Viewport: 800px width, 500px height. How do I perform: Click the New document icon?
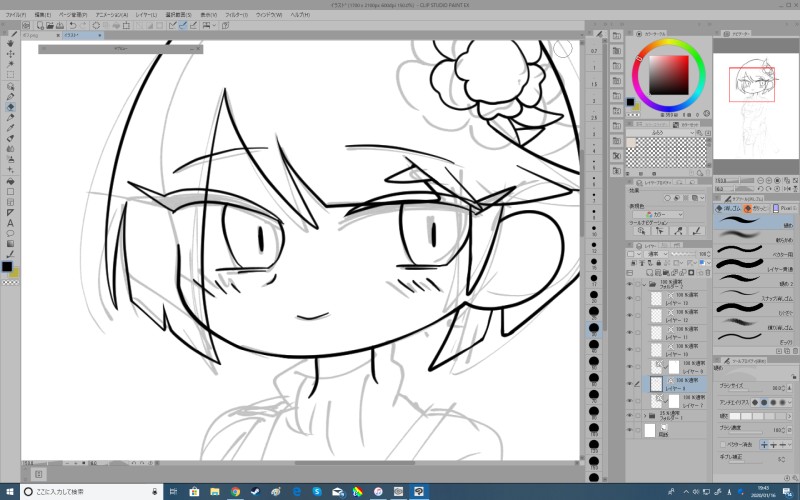coord(40,25)
